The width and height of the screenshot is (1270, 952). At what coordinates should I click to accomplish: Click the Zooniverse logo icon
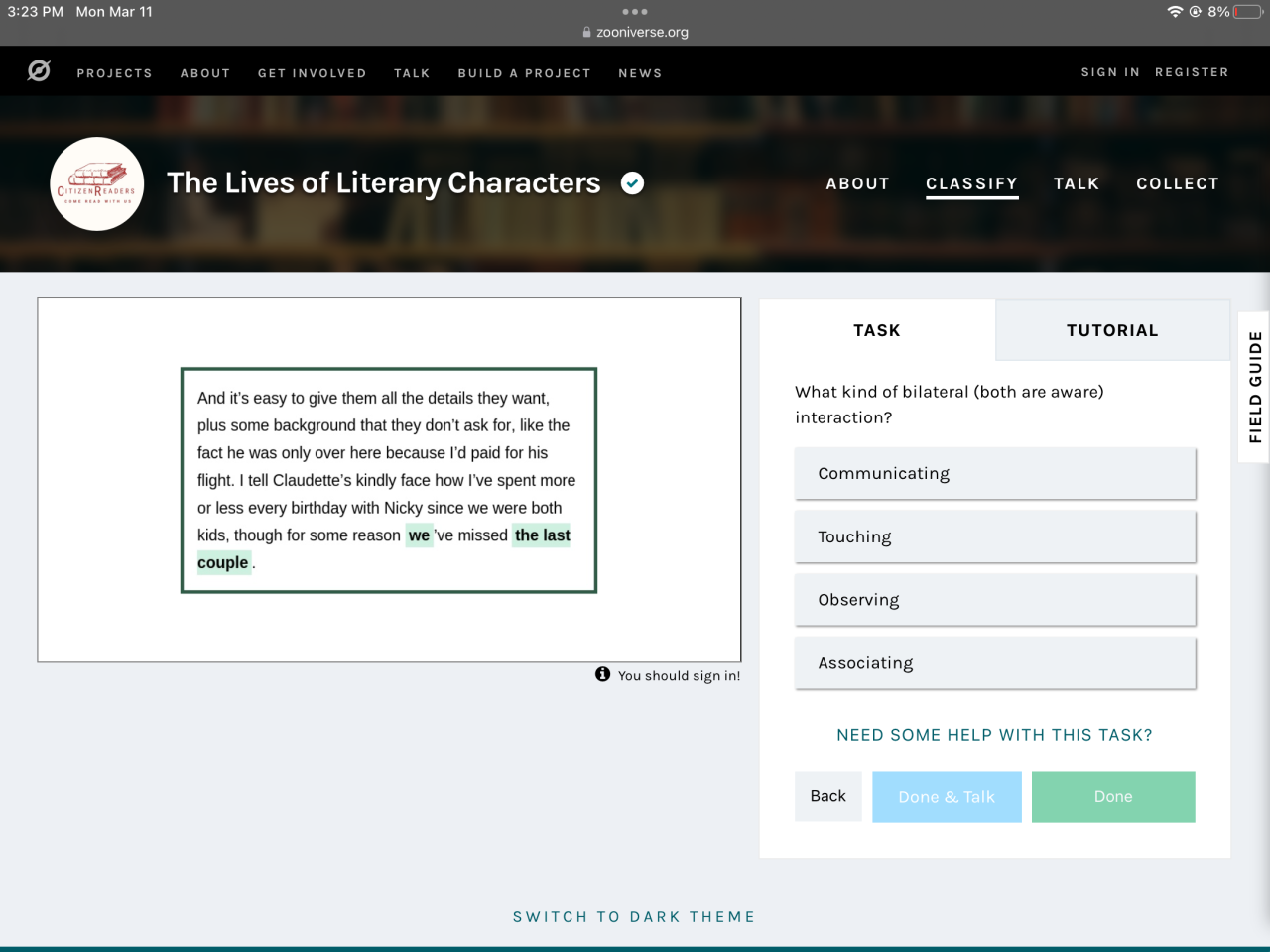click(x=39, y=71)
